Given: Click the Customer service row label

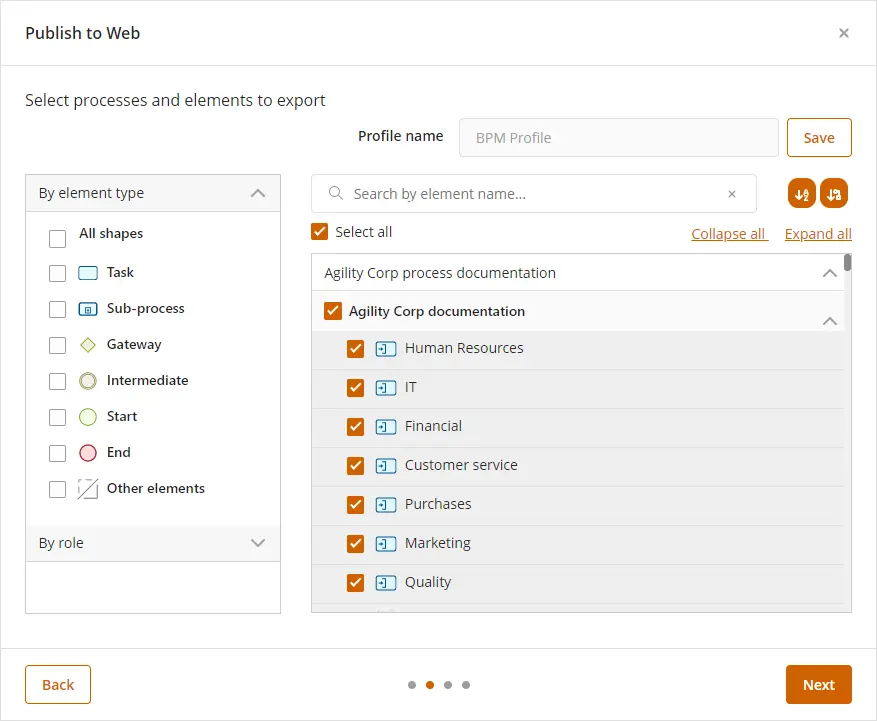Looking at the screenshot, I should click(x=461, y=465).
